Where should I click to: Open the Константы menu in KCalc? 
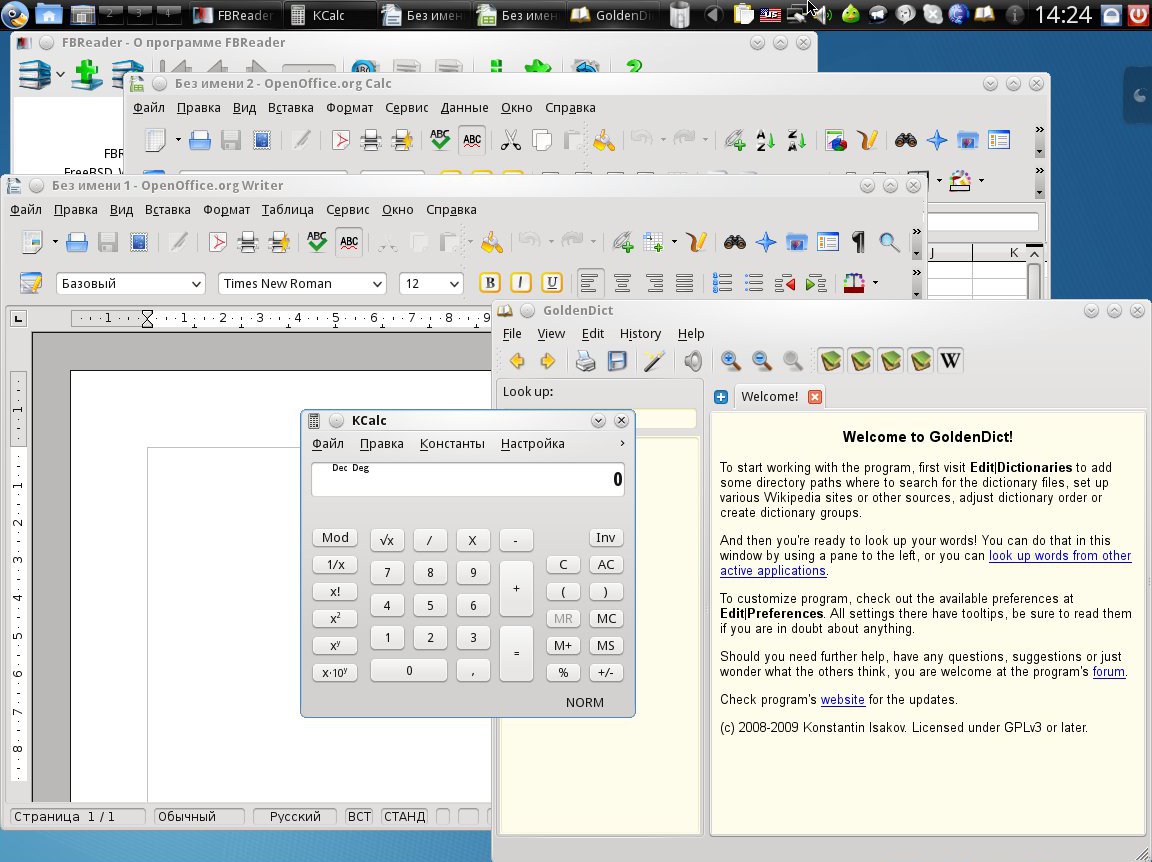point(452,444)
